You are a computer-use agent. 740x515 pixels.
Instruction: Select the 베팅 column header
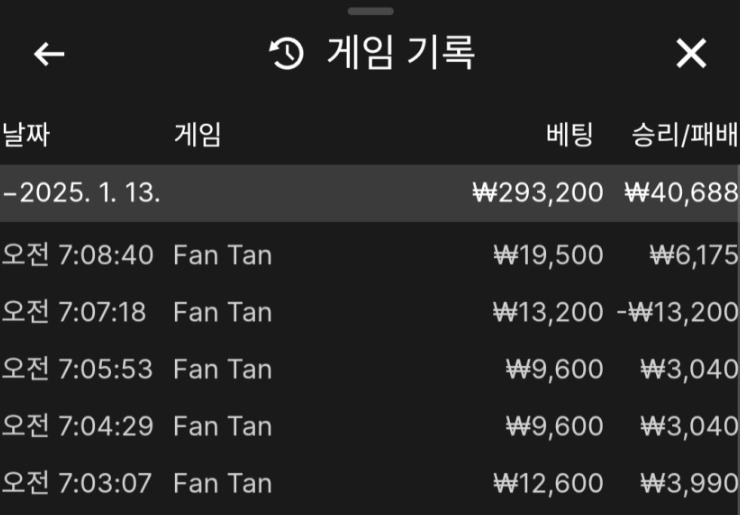pyautogui.click(x=570, y=135)
